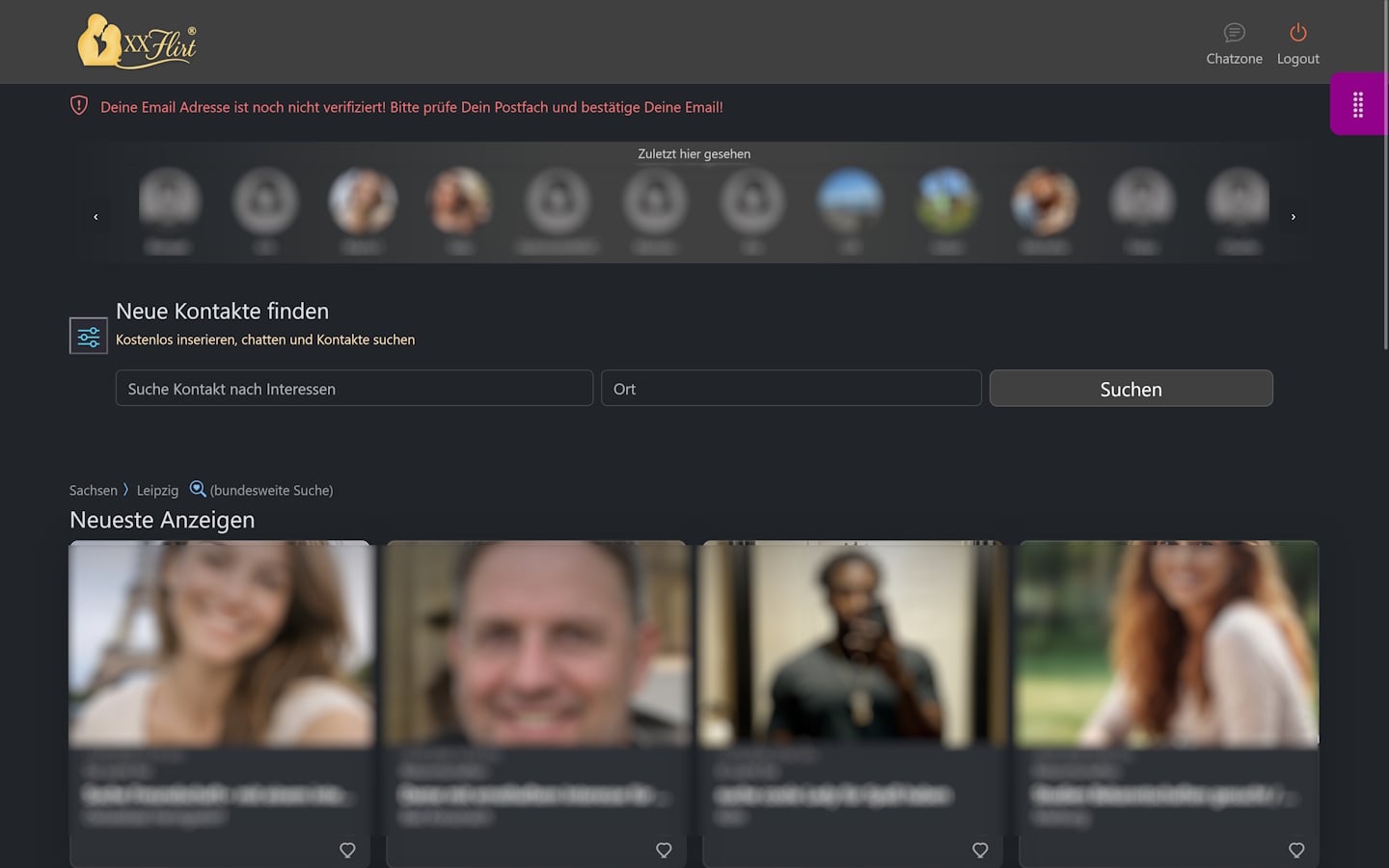The image size is (1389, 868).
Task: Open the search filter settings icon
Action: [x=89, y=336]
